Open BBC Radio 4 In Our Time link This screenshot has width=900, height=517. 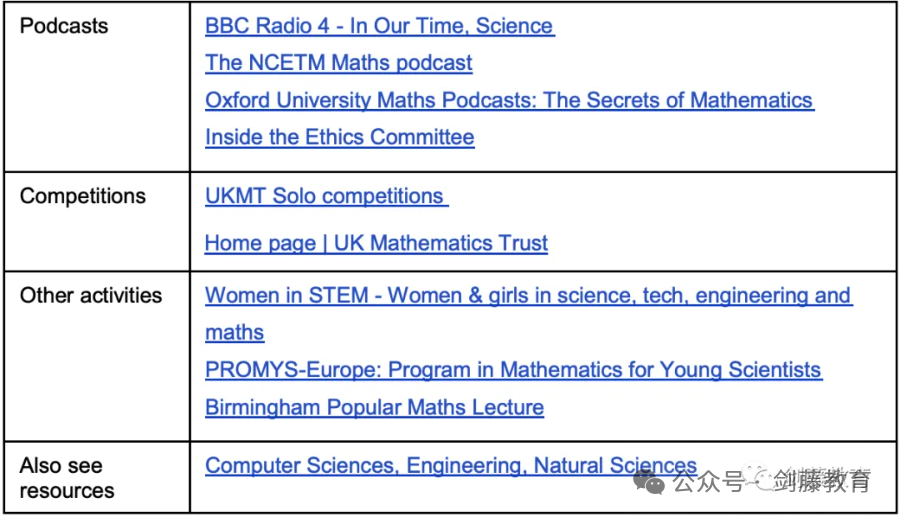(379, 26)
